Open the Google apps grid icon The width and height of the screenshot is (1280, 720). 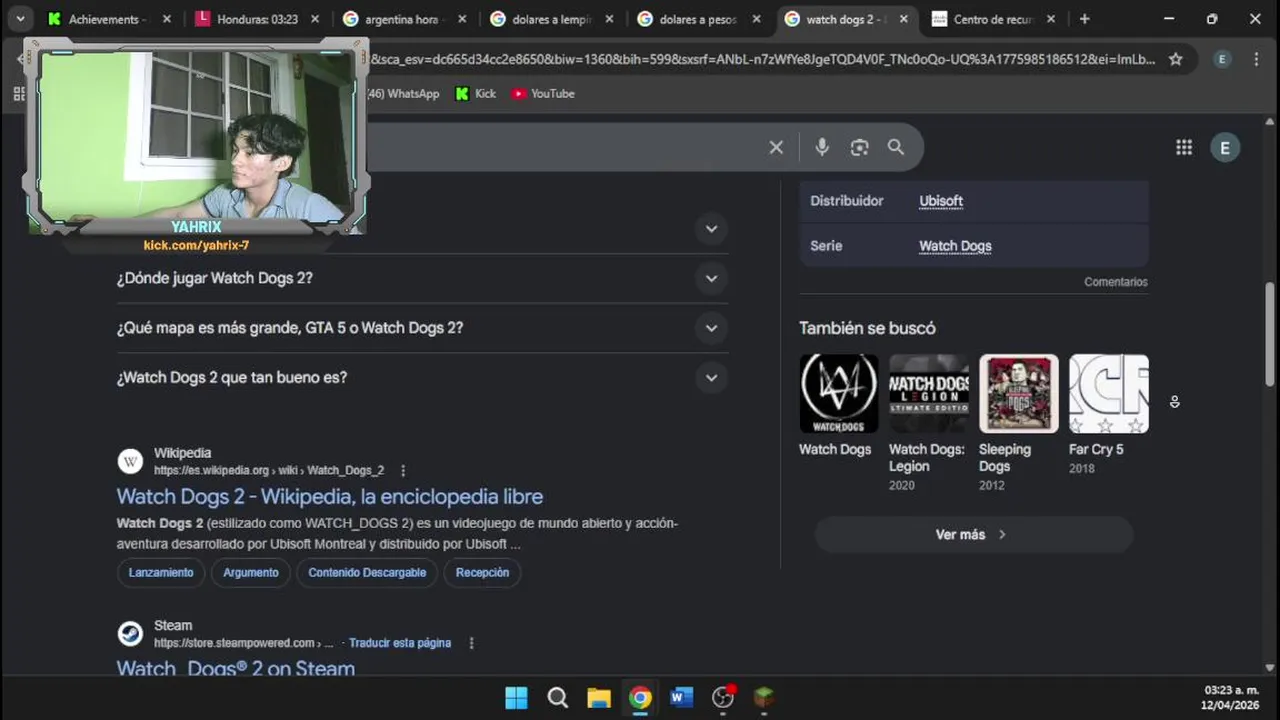(1184, 147)
